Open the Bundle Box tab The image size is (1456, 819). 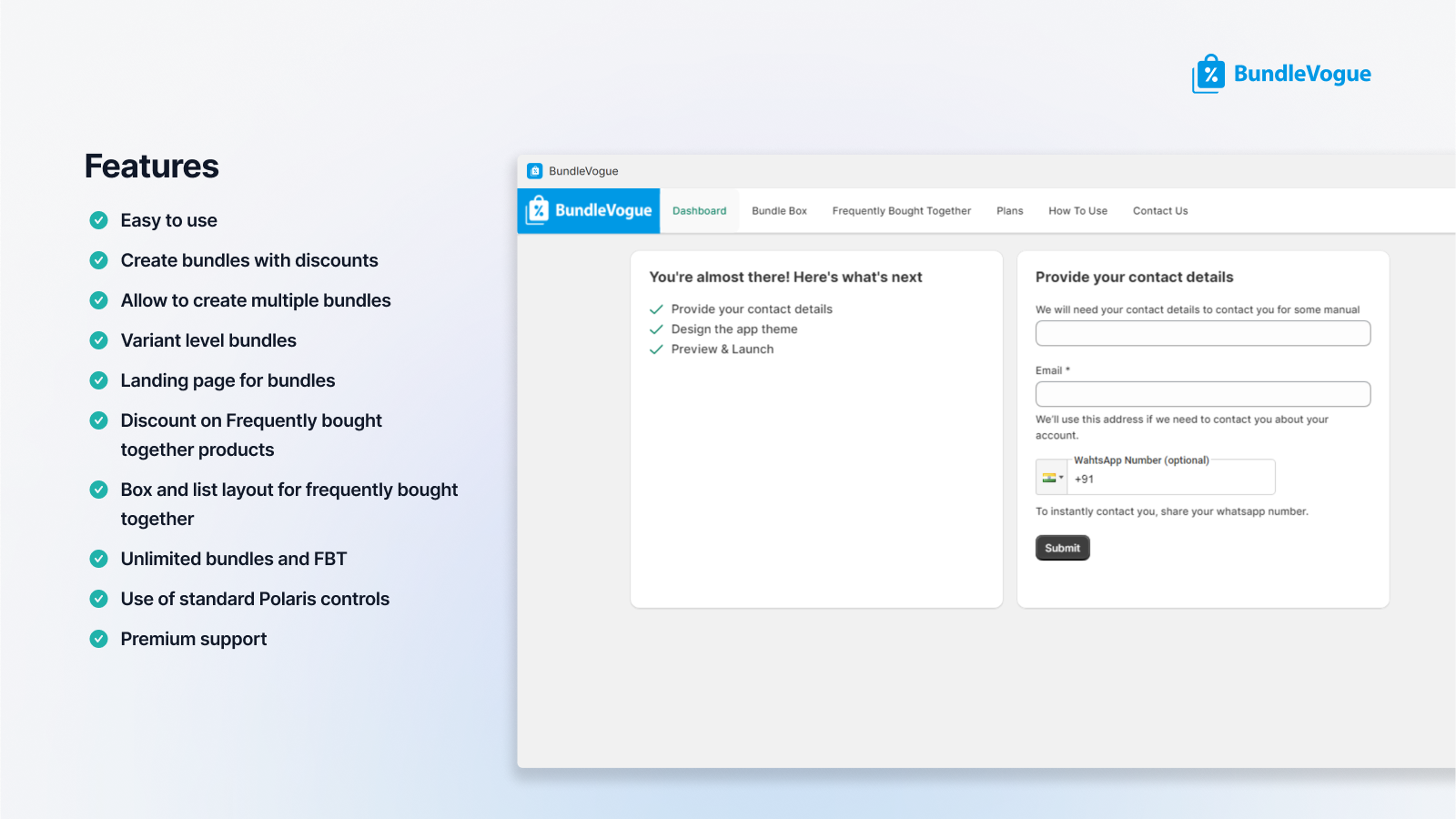pos(780,211)
